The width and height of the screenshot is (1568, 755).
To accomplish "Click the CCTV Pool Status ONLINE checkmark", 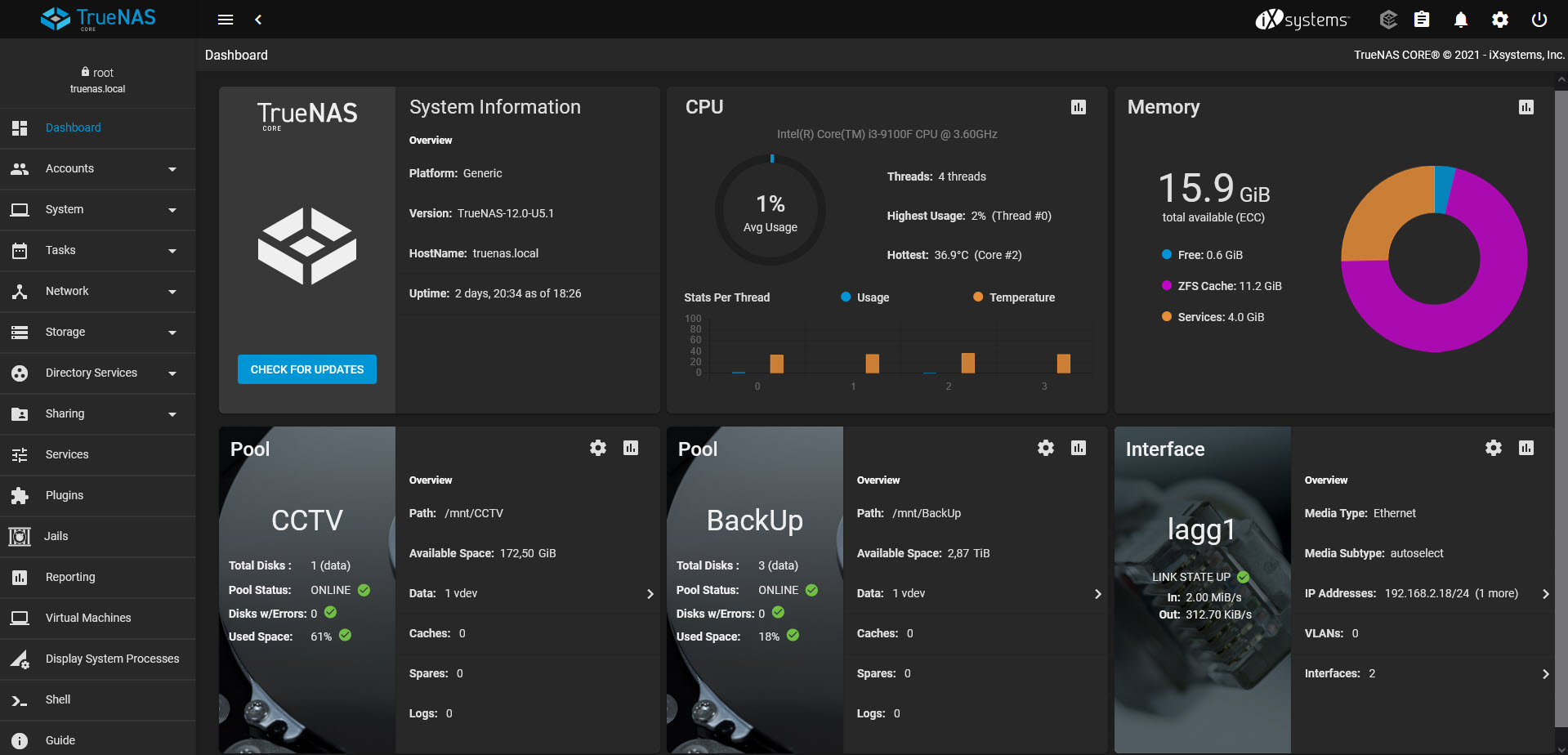I will click(364, 590).
